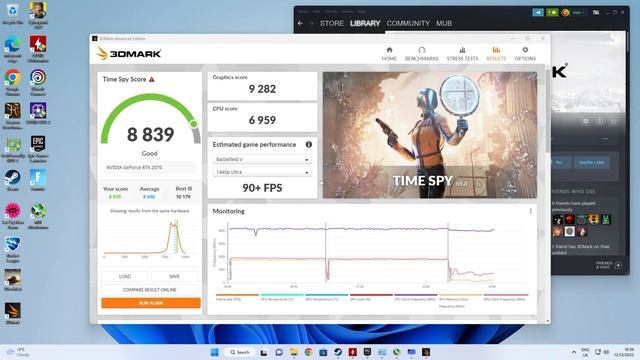
Task: Click the green Steam notifications button
Action: point(552,13)
